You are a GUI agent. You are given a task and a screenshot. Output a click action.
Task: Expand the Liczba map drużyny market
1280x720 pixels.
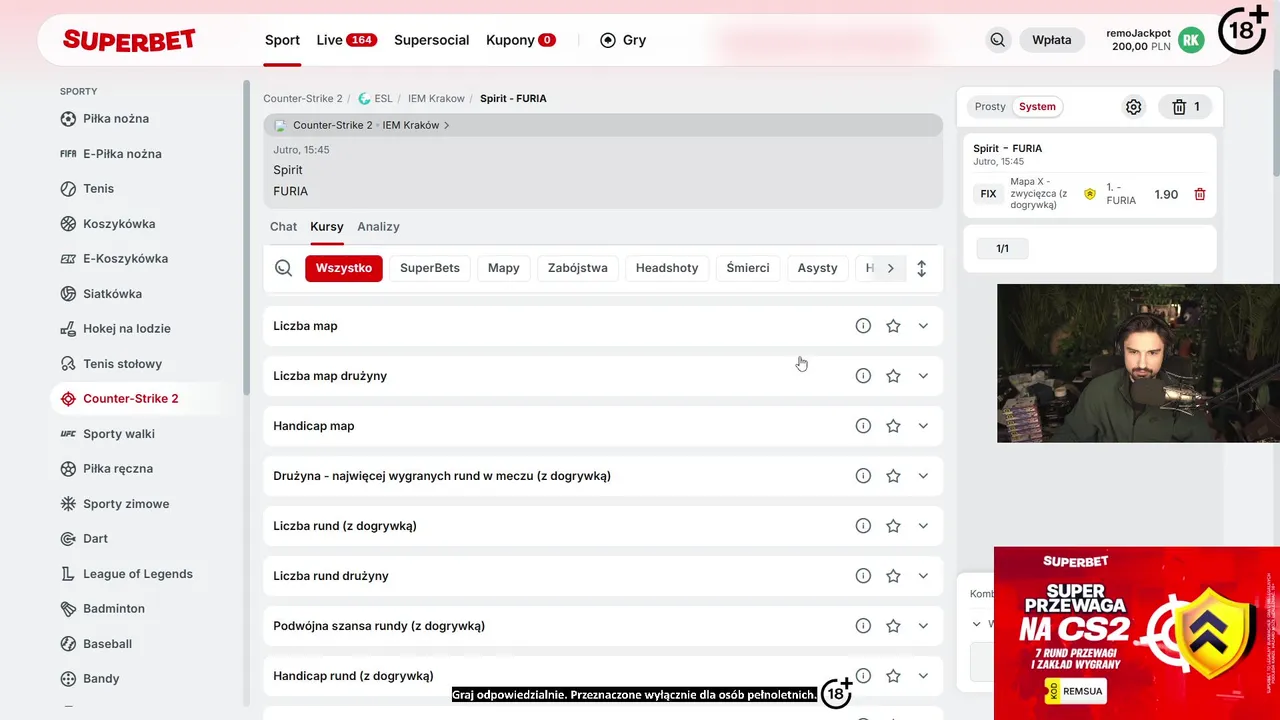tap(923, 376)
